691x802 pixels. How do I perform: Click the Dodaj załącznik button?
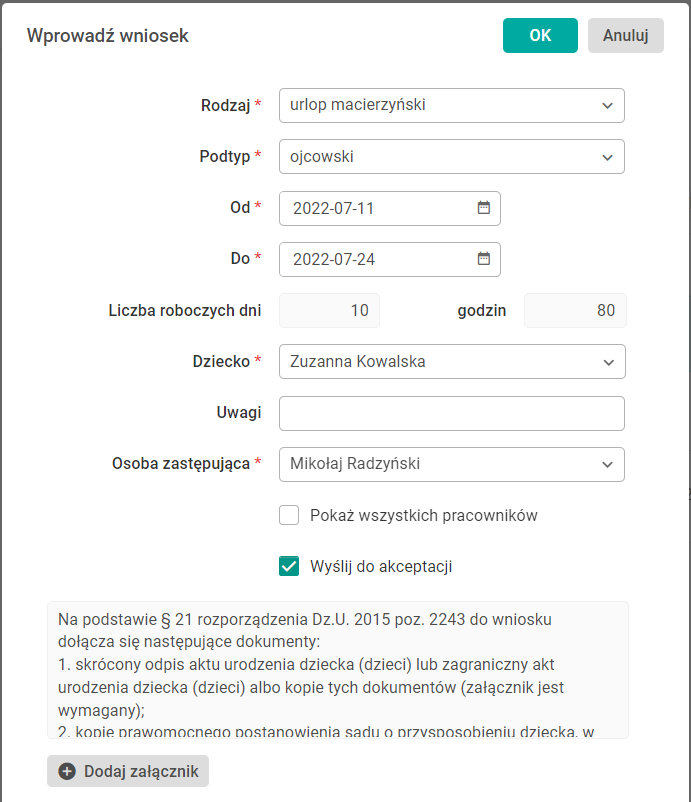point(128,771)
